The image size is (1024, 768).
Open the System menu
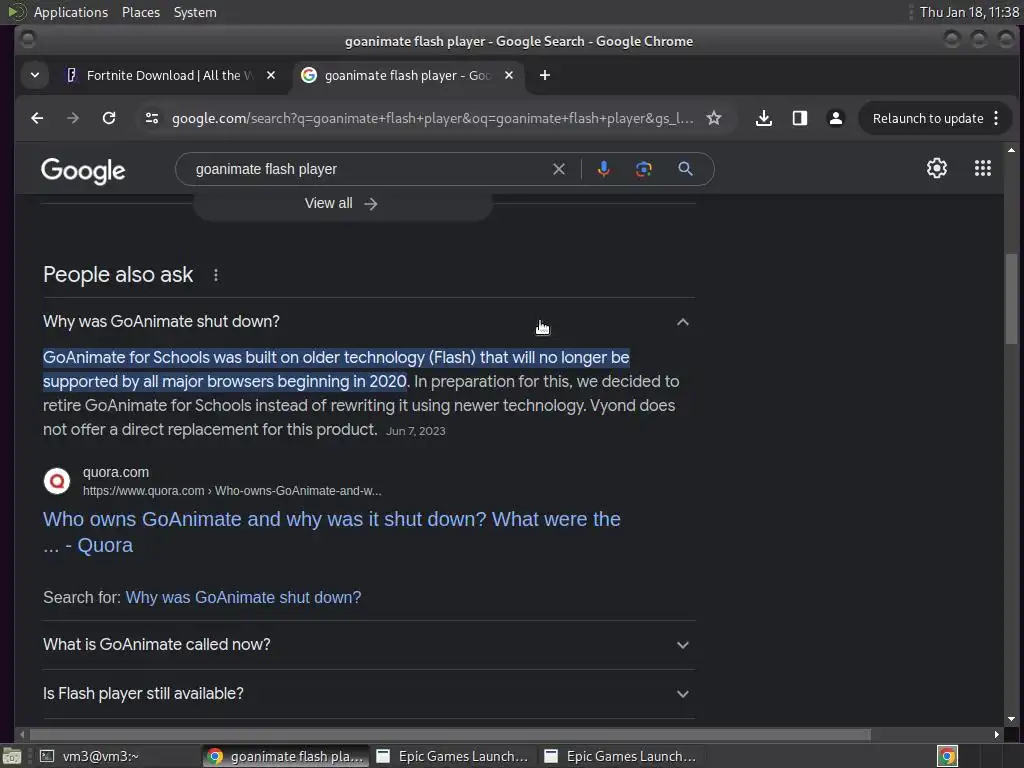tap(195, 12)
